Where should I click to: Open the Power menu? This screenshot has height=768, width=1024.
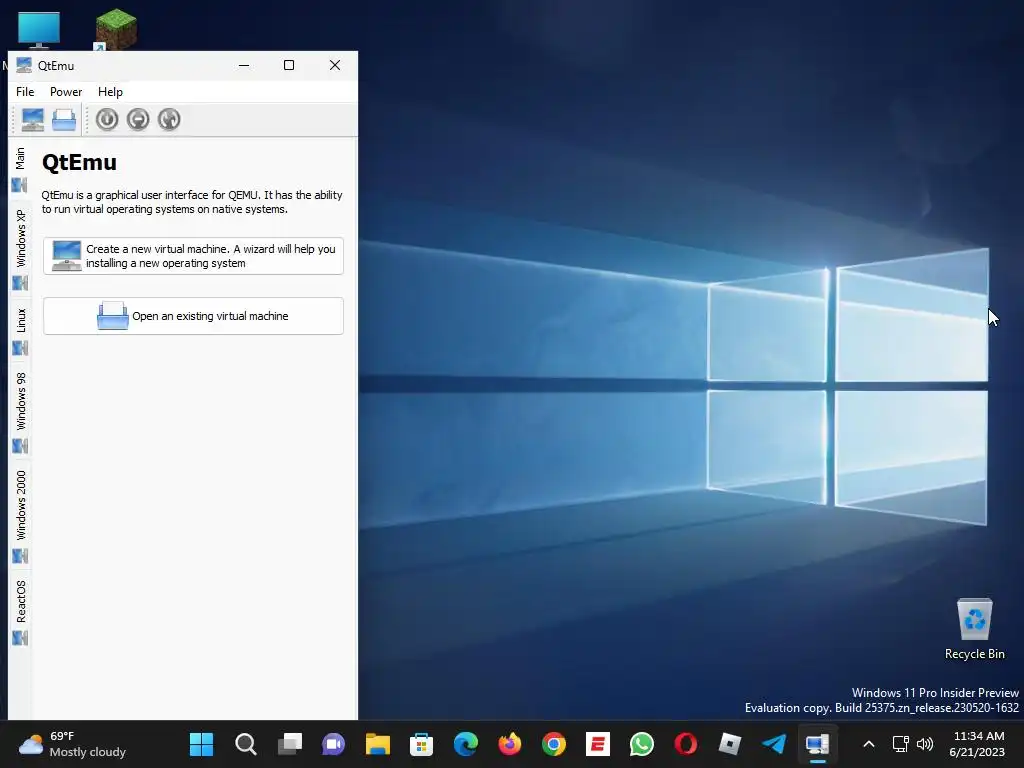click(66, 92)
